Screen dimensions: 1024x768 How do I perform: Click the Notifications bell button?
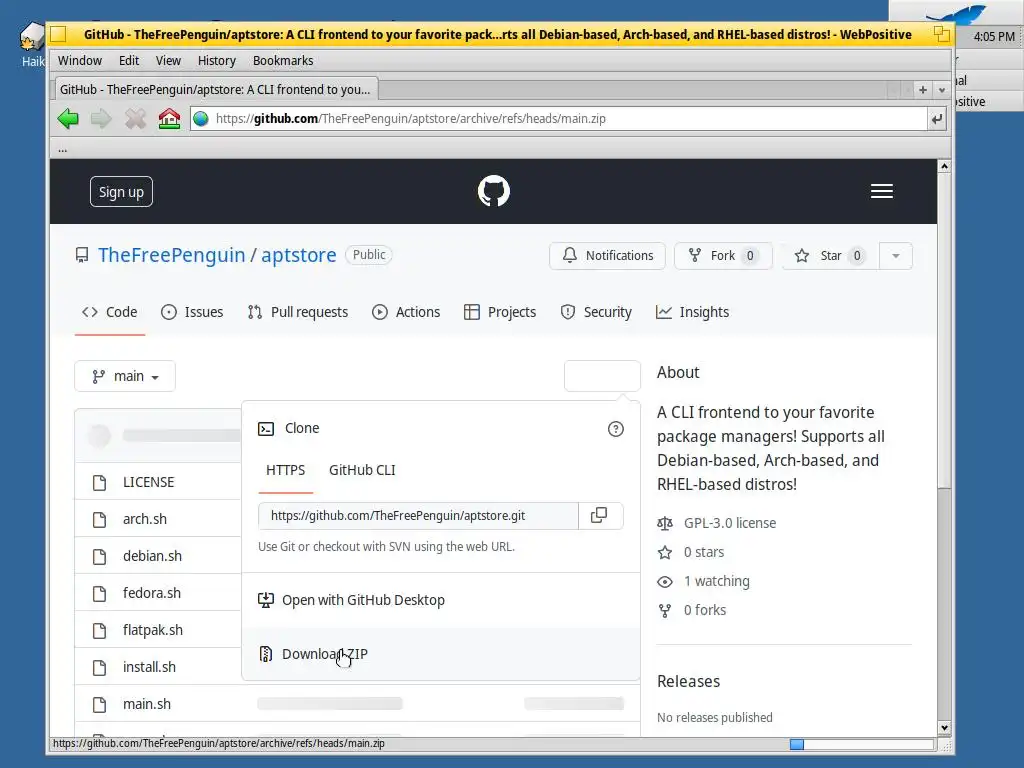tap(607, 255)
